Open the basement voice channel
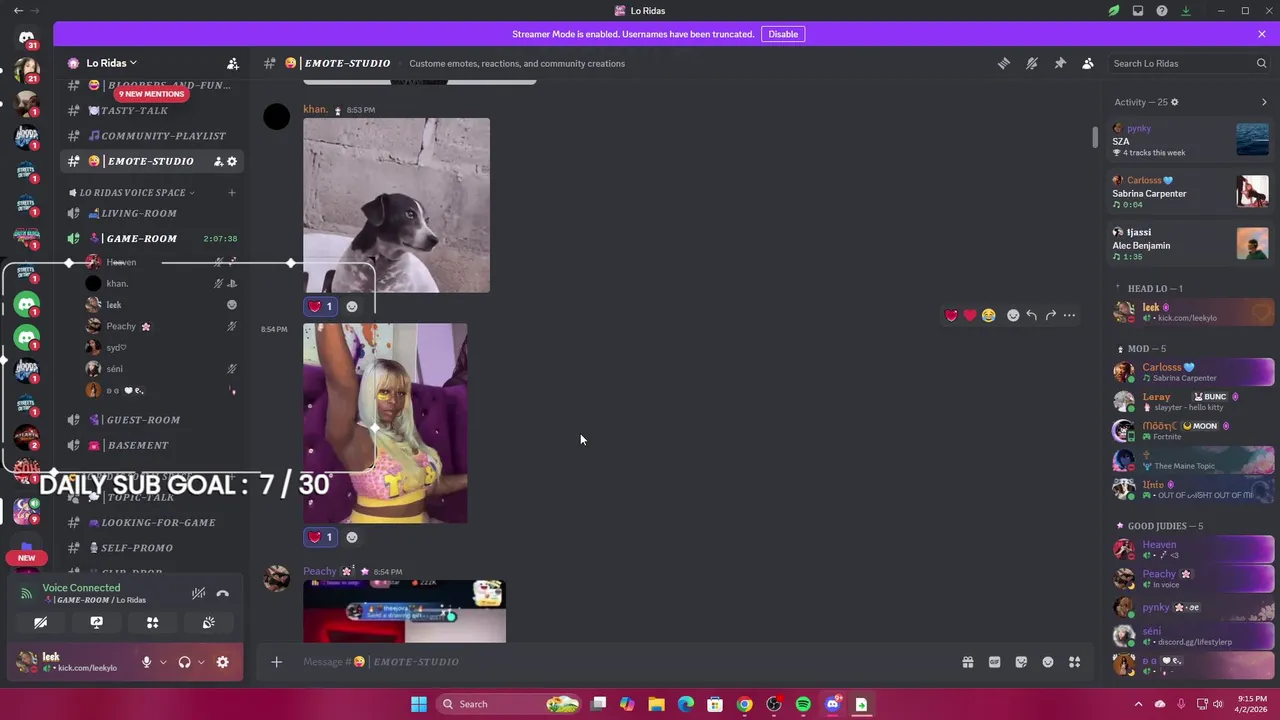1280x720 pixels. pyautogui.click(x=138, y=445)
